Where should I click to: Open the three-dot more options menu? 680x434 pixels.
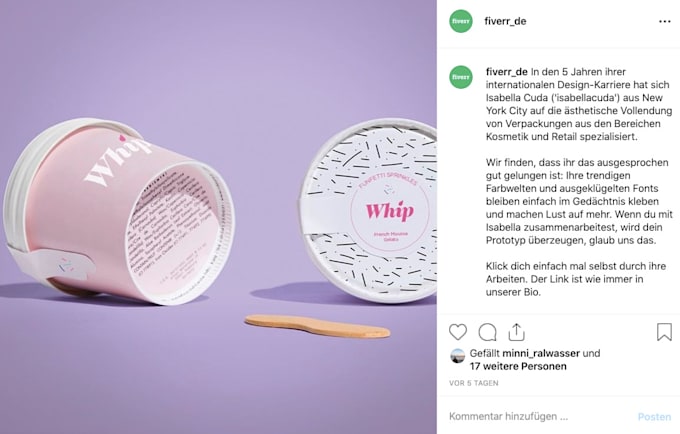tap(664, 21)
